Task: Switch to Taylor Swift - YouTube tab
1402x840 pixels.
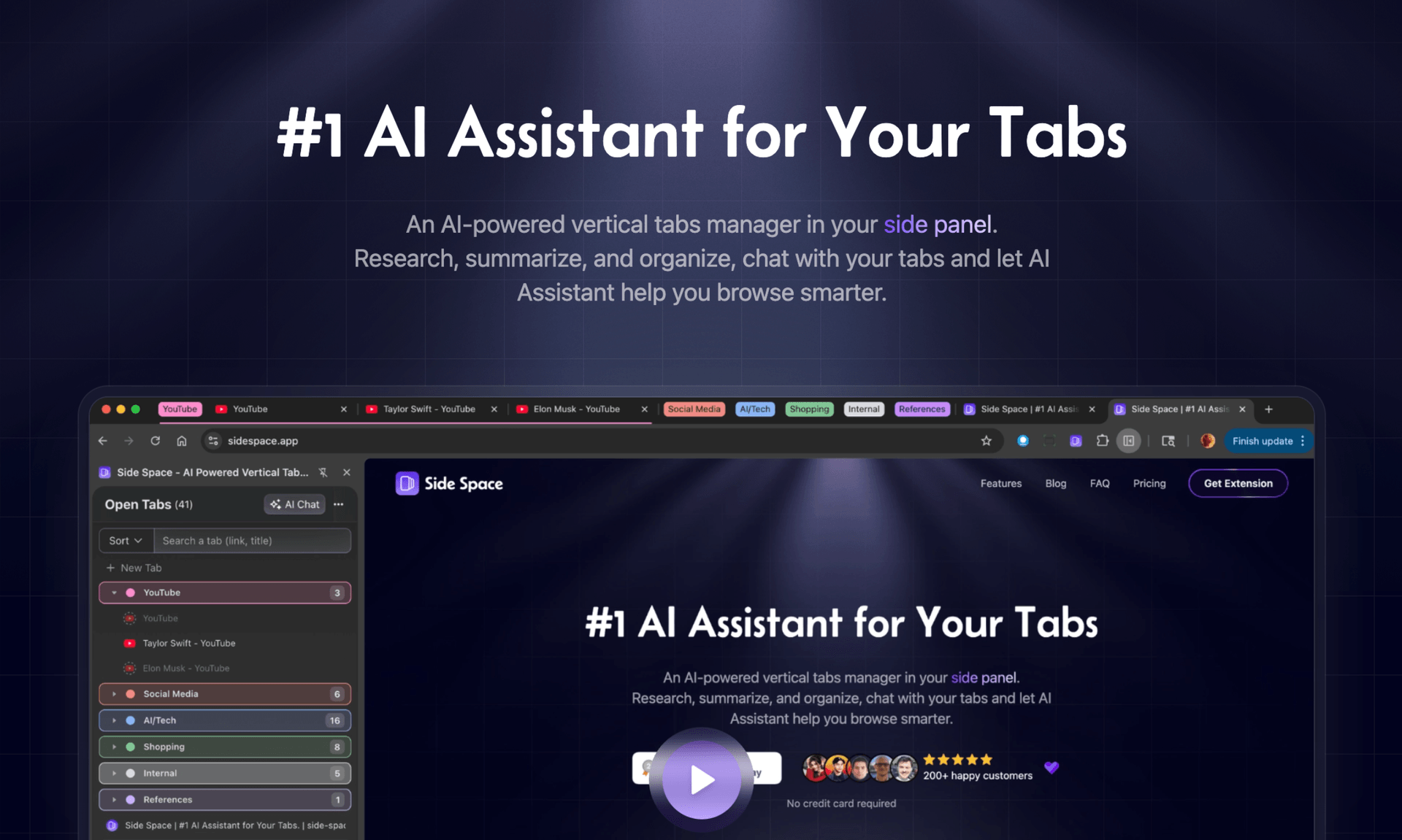Action: [429, 409]
